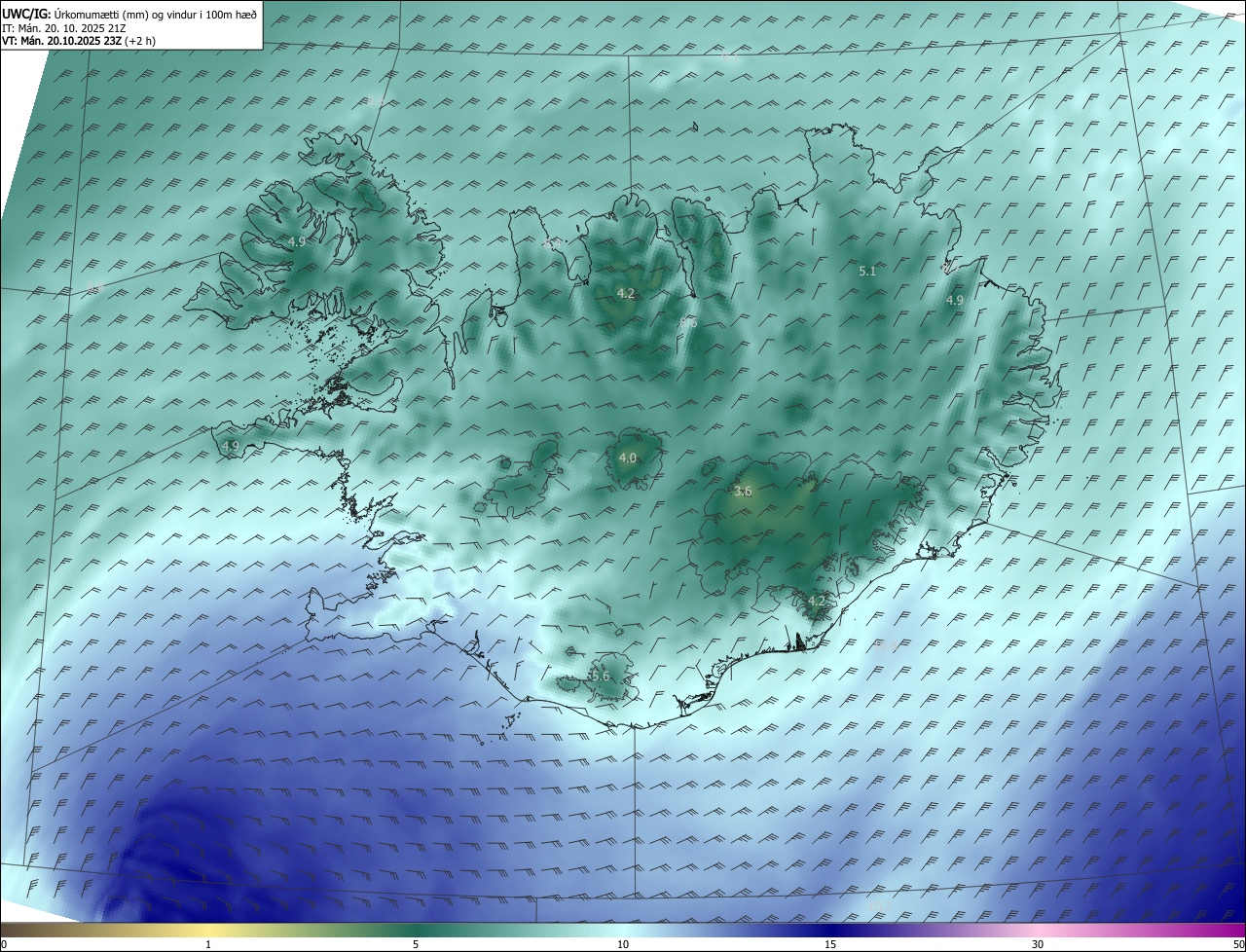The image size is (1246, 952).
Task: Click the '50' tick label on the color scale
Action: 1238,944
